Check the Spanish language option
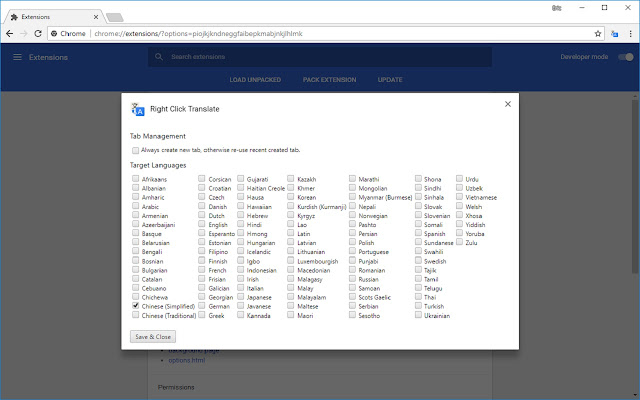This screenshot has height=400, width=640. [418, 233]
